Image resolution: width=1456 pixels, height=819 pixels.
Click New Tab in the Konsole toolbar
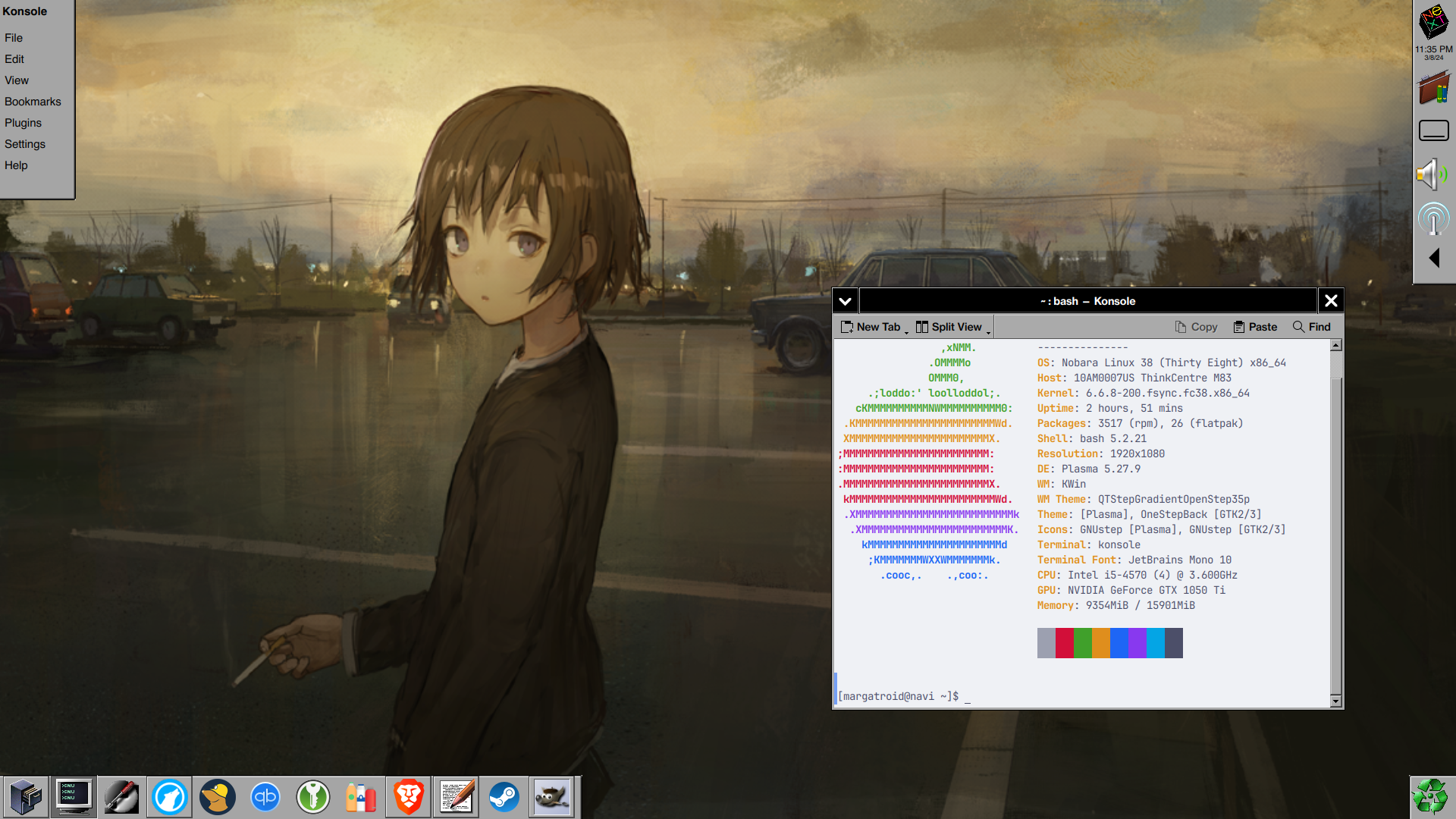[x=871, y=327]
